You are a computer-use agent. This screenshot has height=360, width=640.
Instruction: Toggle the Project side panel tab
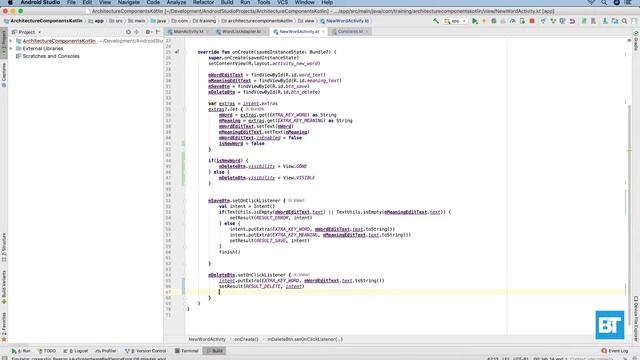click(x=4, y=43)
